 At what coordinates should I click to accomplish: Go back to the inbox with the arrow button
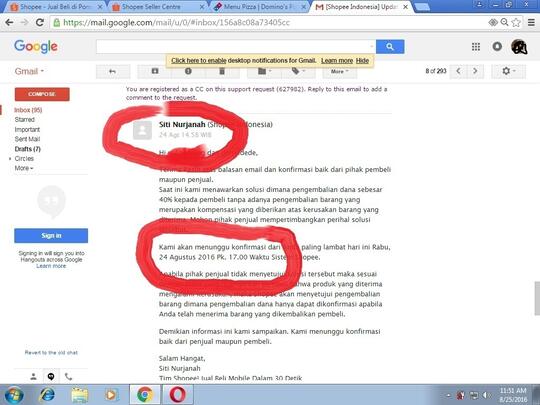tap(113, 72)
